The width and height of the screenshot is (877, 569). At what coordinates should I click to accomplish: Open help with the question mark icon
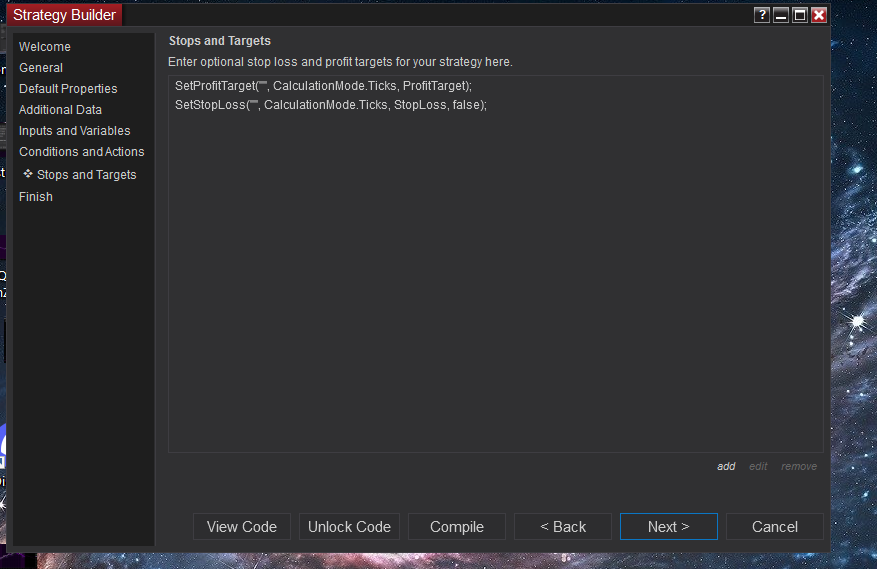(761, 15)
